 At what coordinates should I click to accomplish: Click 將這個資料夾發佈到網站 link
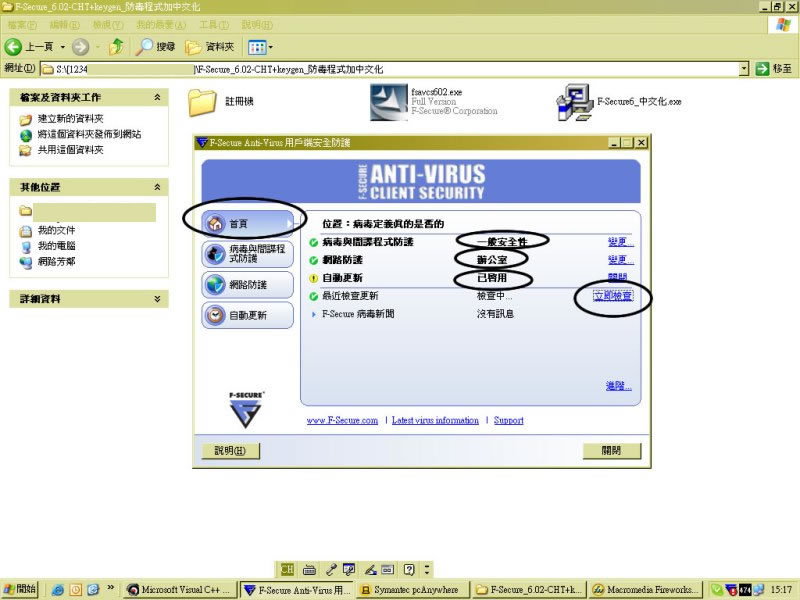89,134
